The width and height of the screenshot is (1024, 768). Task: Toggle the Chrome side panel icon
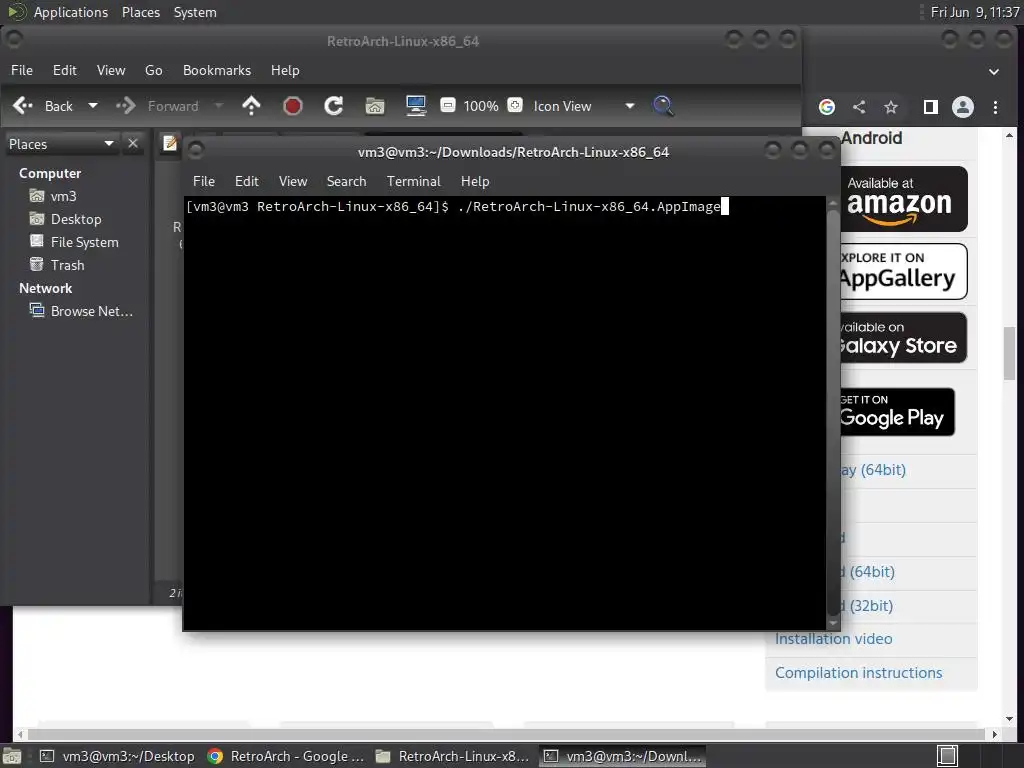click(x=931, y=106)
